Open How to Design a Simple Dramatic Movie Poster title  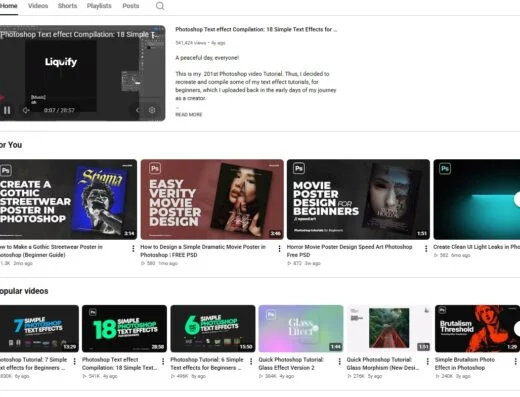click(x=203, y=251)
